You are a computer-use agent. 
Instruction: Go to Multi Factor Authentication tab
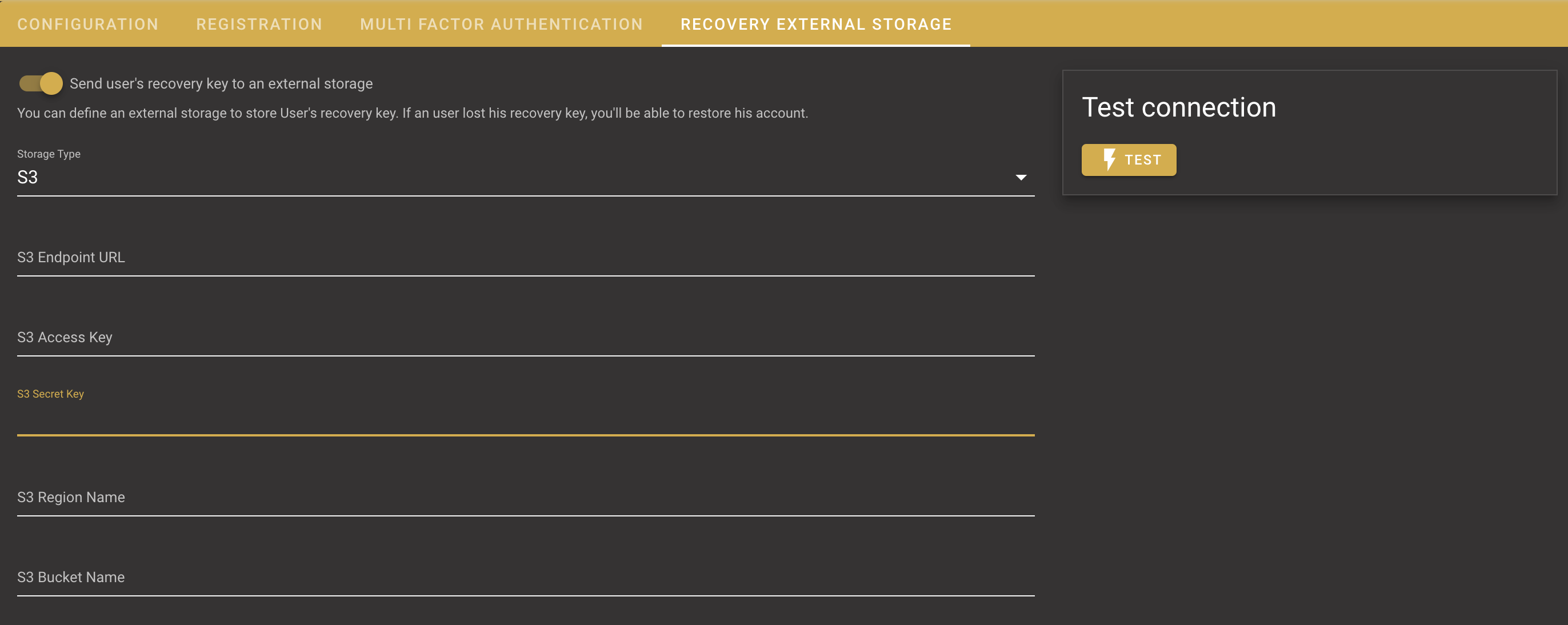[502, 25]
